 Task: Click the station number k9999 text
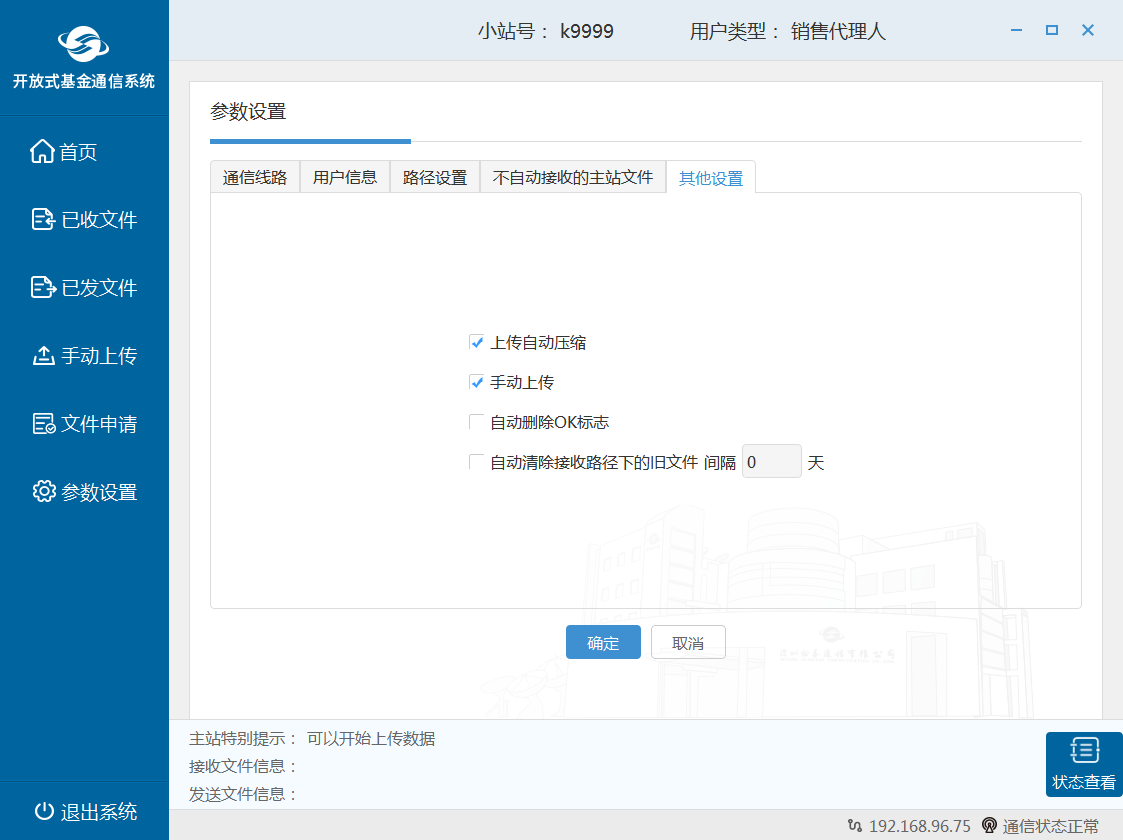[587, 31]
